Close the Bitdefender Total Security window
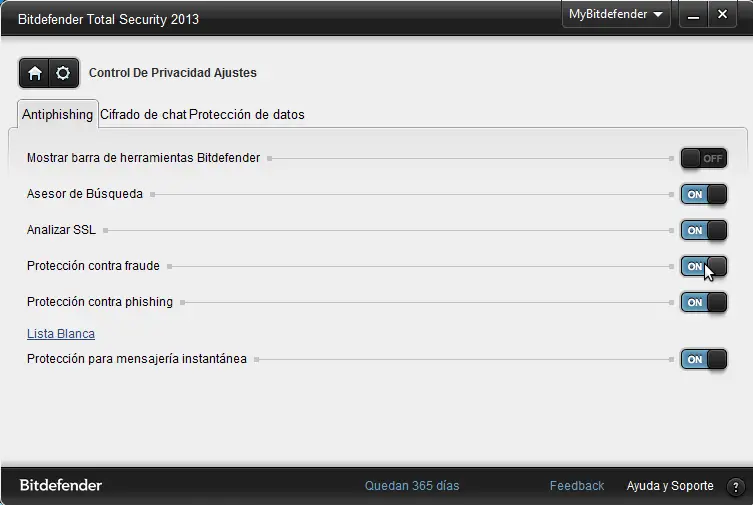The image size is (753, 505). coord(722,15)
